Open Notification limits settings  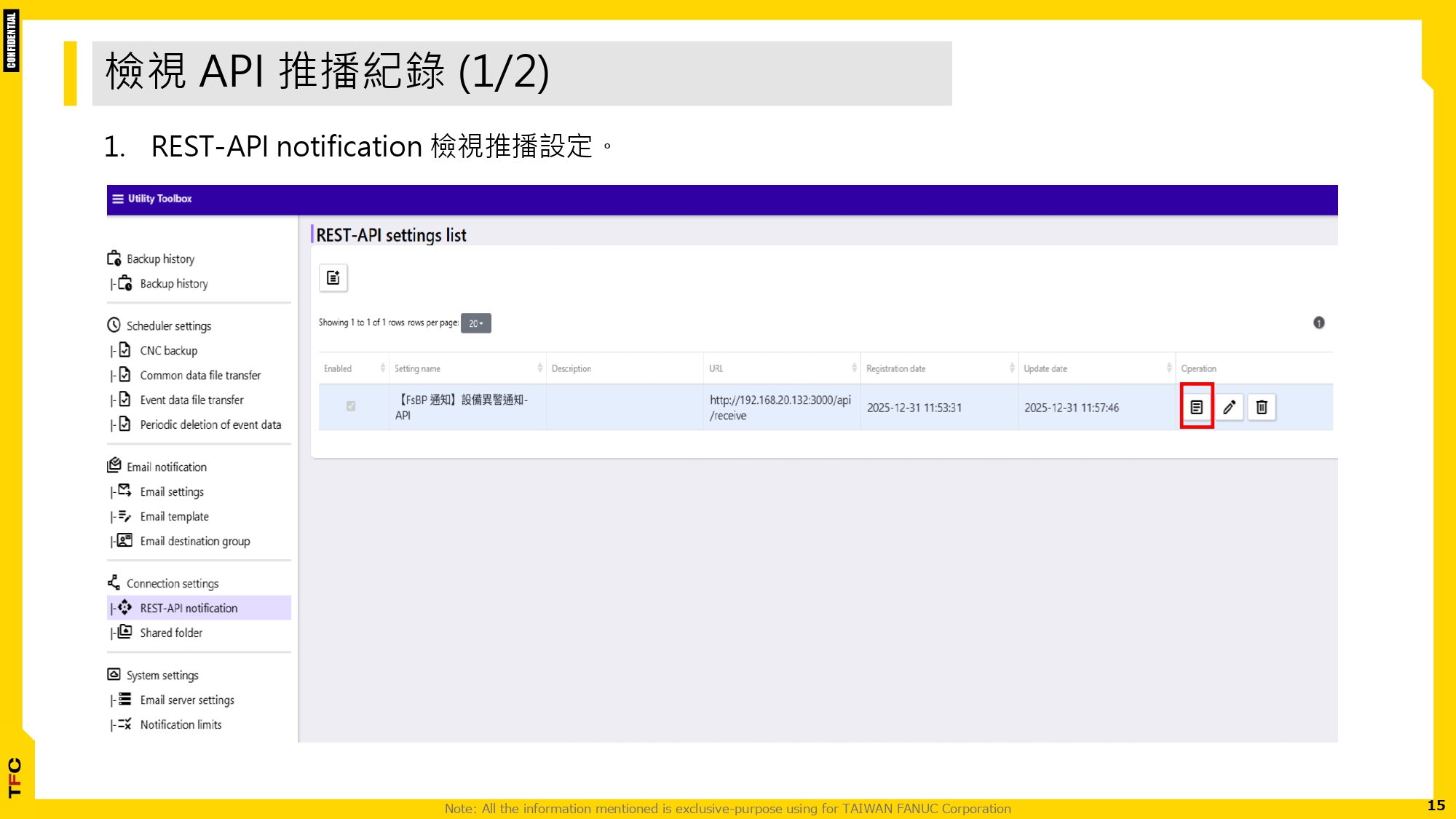[x=181, y=724]
